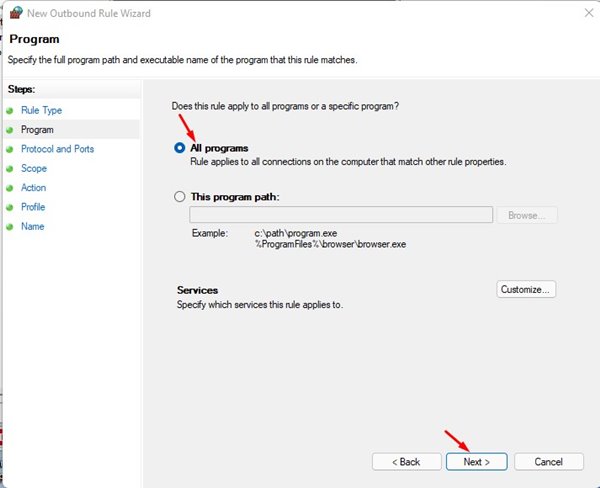This screenshot has width=600, height=488.
Task: Click the green bullet next to Name step
Action: pos(10,227)
